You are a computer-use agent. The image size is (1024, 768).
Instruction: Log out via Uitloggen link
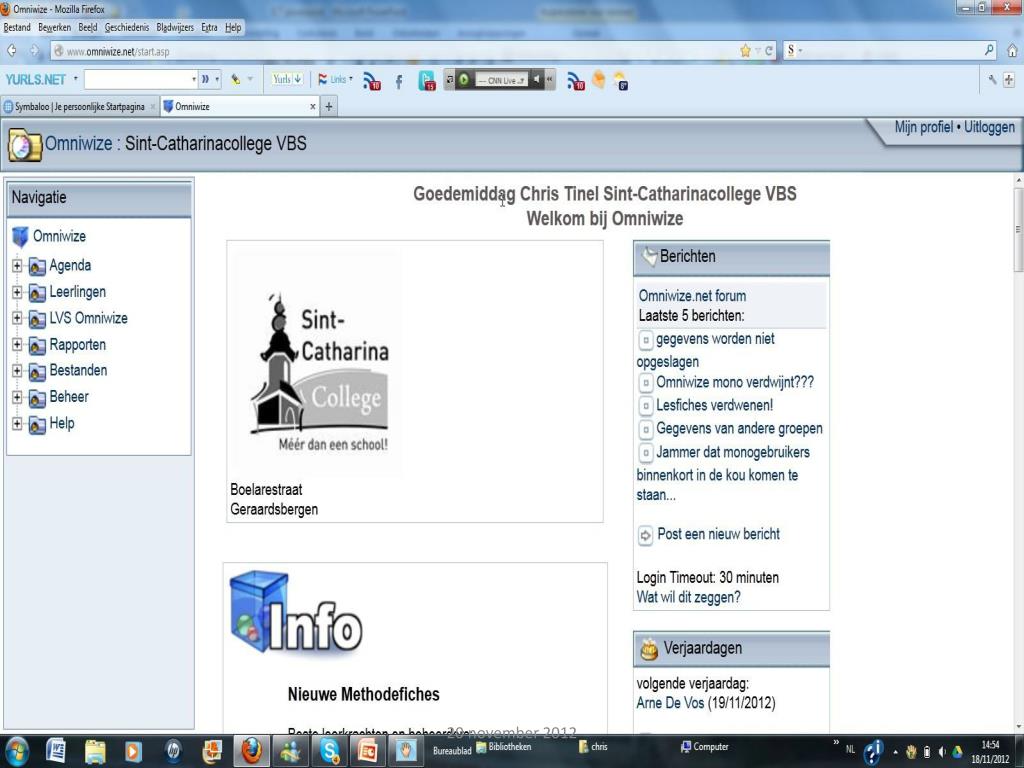(989, 127)
